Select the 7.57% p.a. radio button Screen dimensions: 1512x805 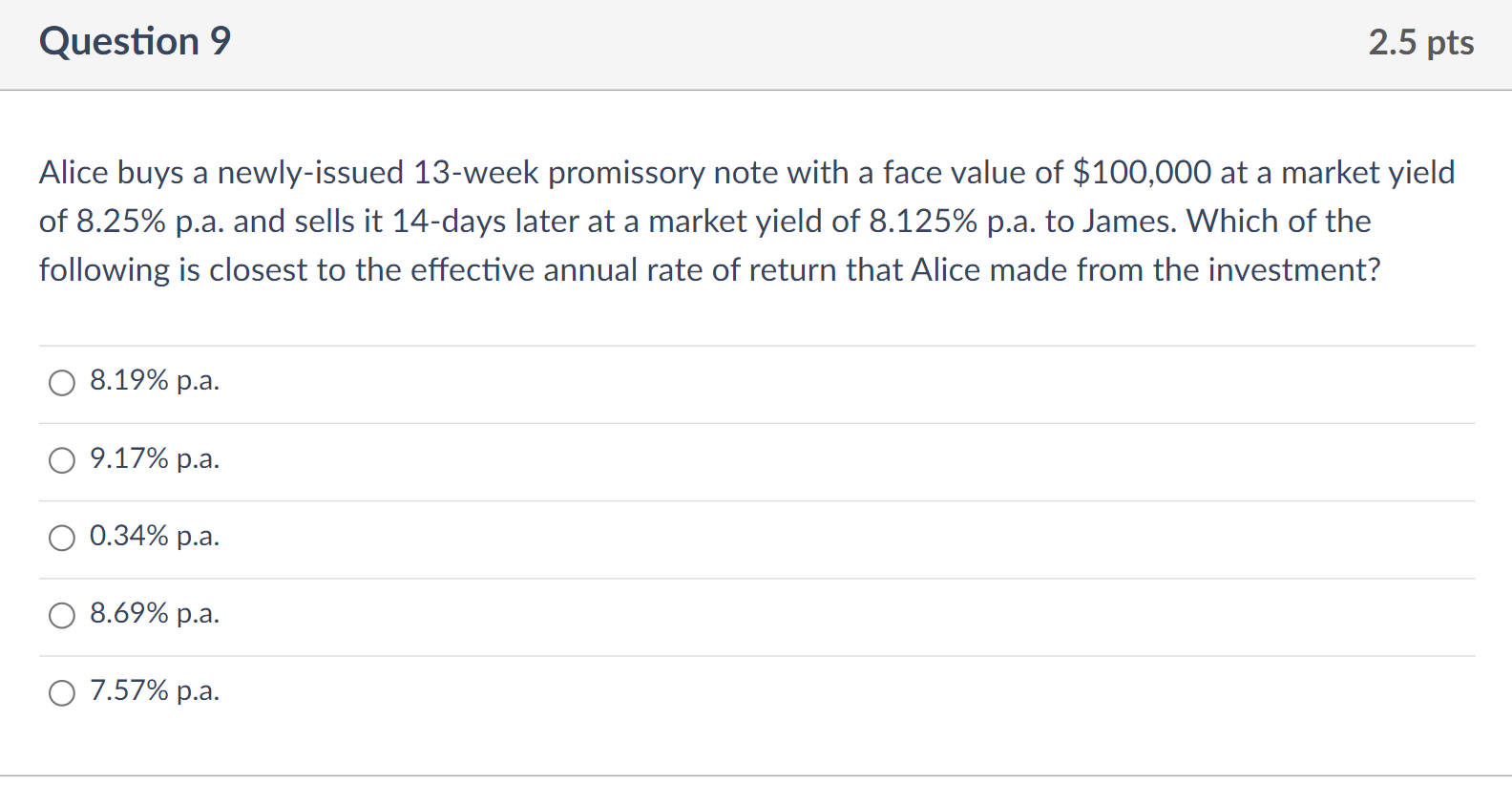coord(62,692)
